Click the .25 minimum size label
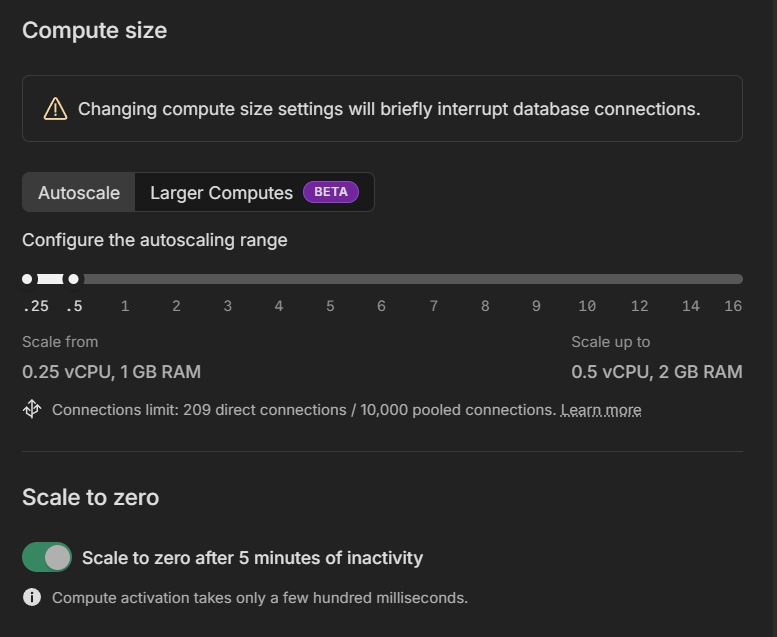 tap(36, 306)
